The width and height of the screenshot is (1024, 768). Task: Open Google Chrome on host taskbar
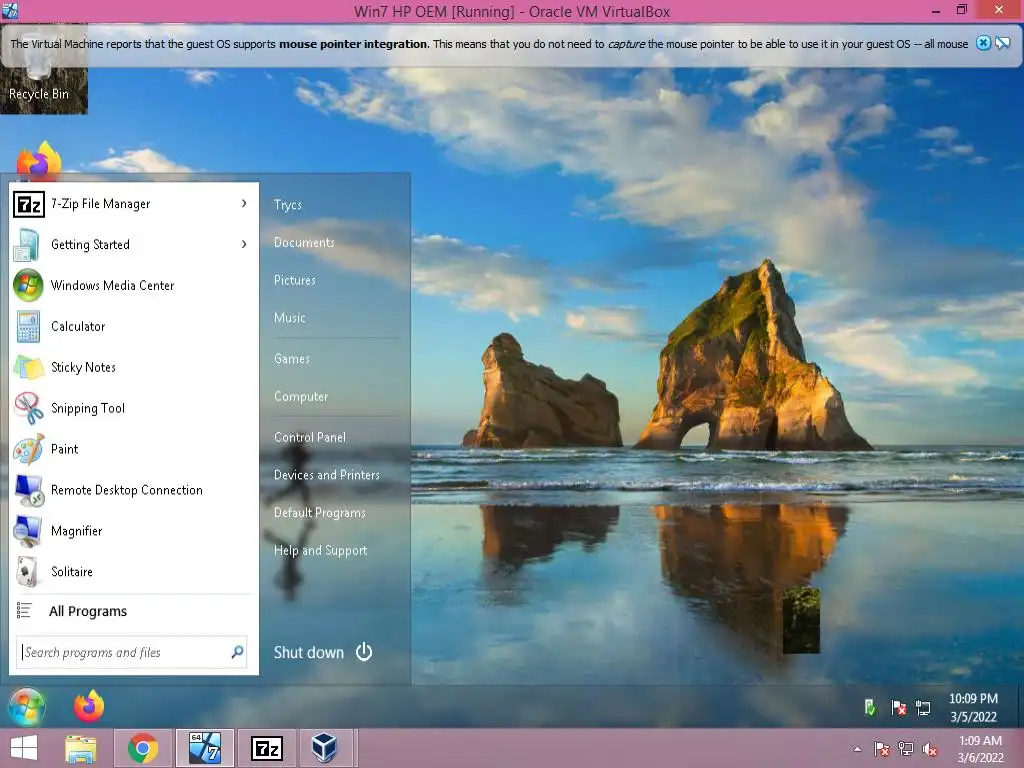[x=143, y=748]
